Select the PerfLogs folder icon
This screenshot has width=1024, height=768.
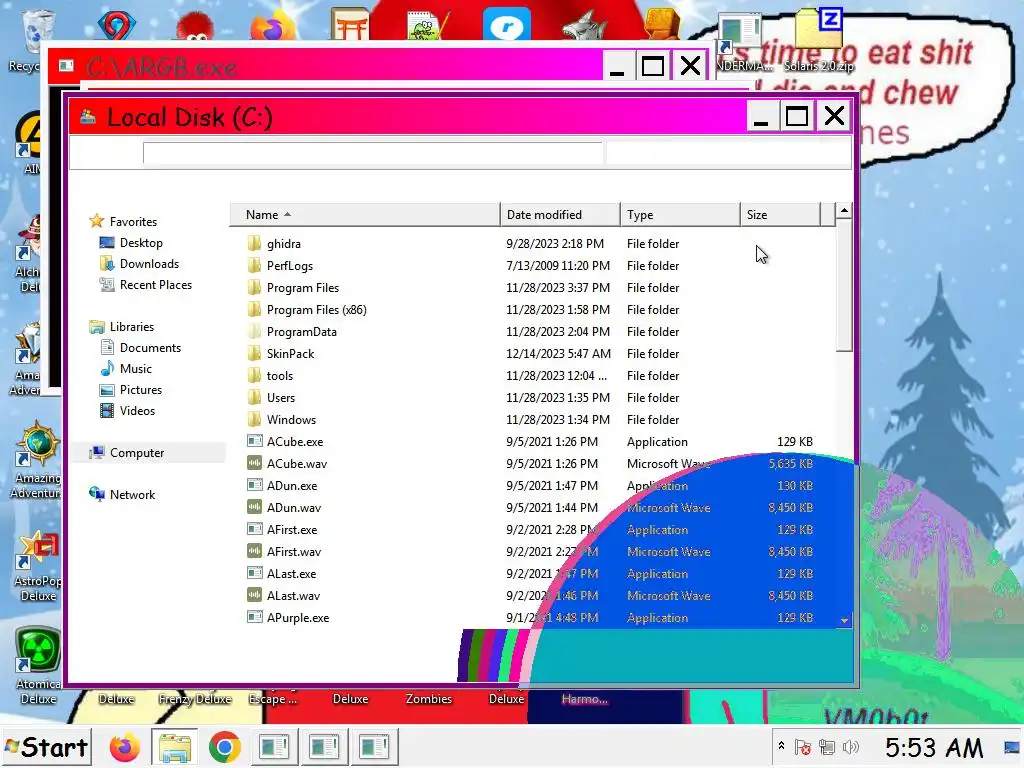255,266
